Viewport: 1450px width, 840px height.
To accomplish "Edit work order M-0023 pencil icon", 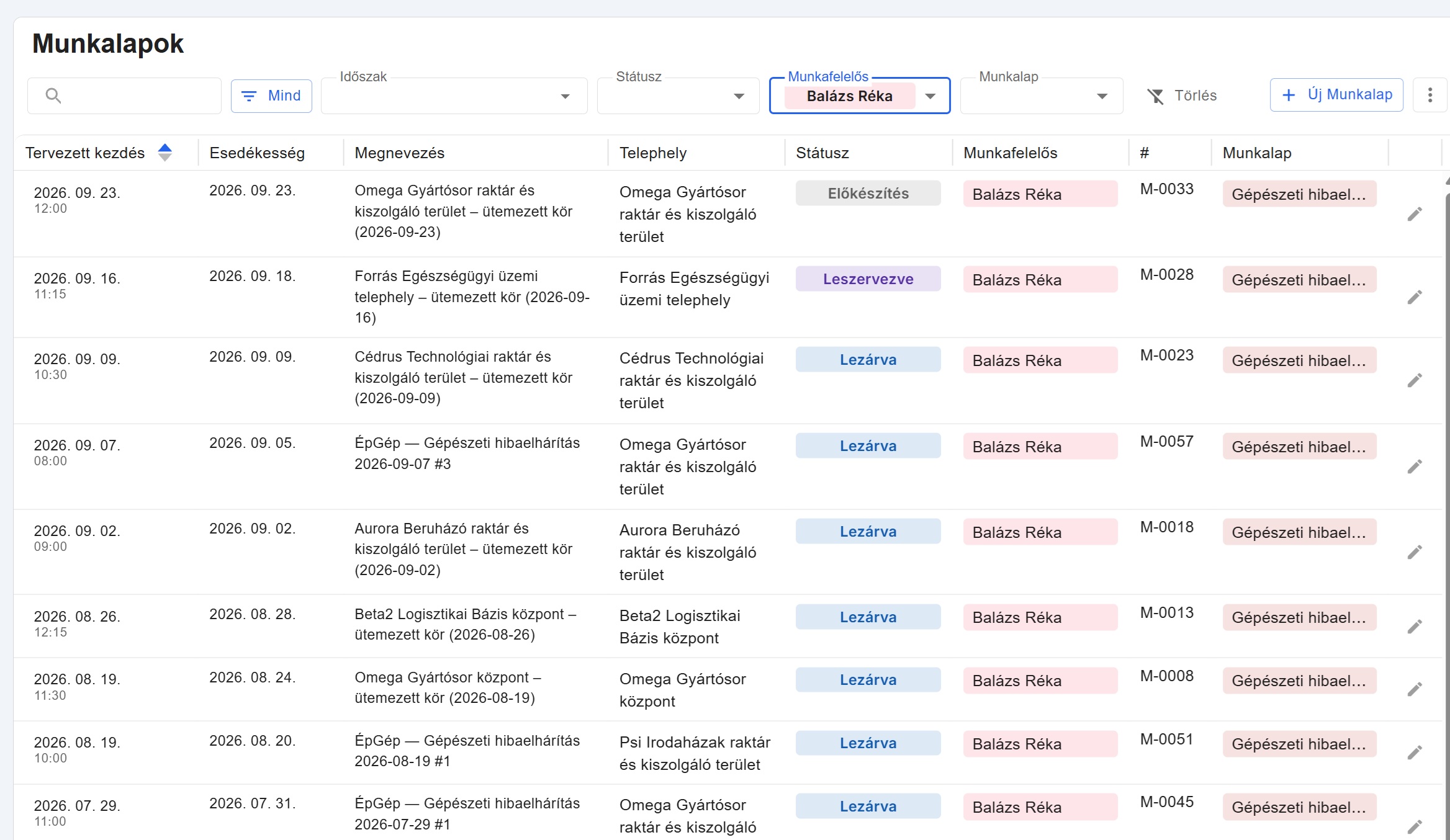I will (1415, 381).
